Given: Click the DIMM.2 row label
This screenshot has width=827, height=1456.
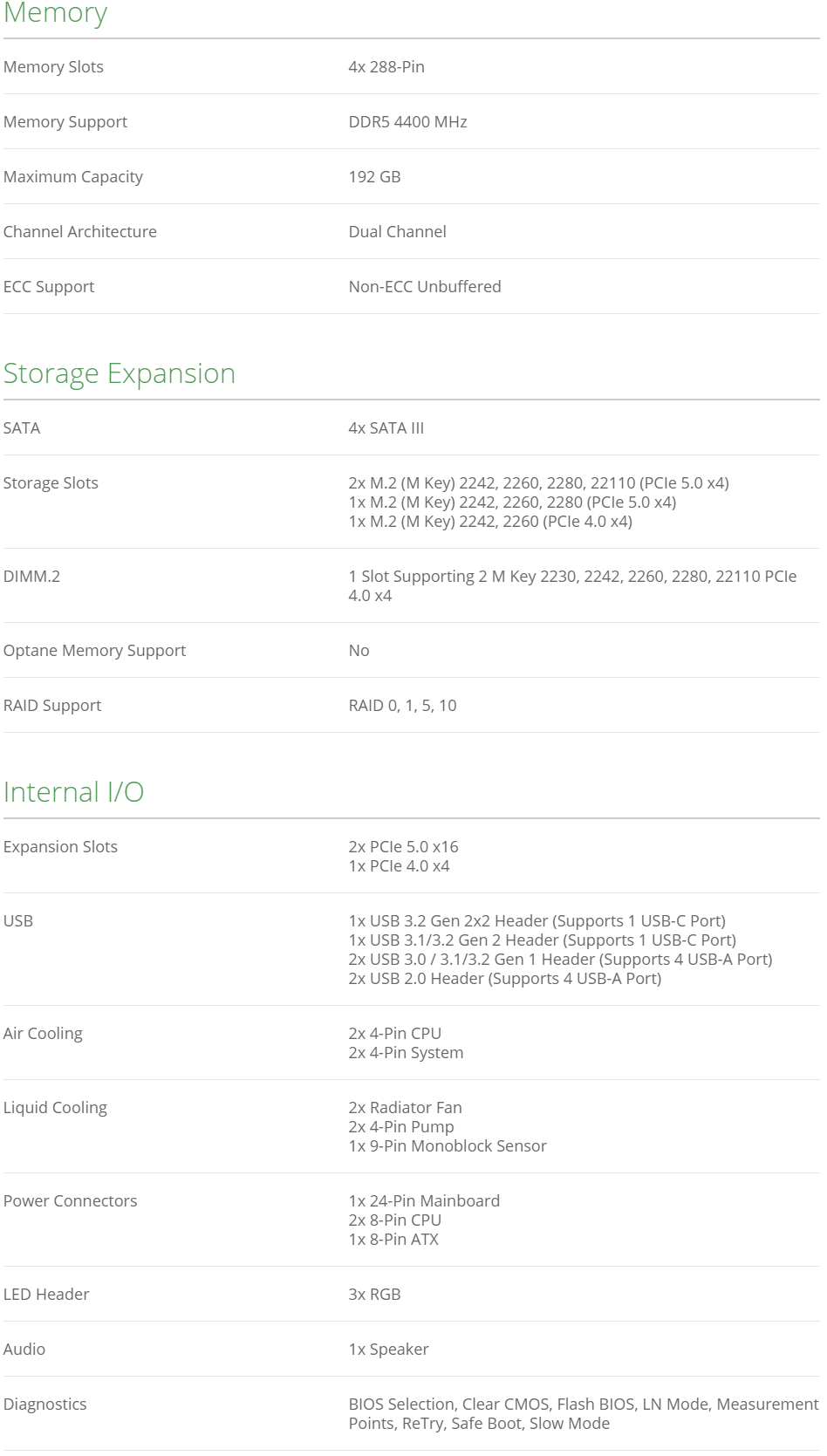Looking at the screenshot, I should coord(31,577).
